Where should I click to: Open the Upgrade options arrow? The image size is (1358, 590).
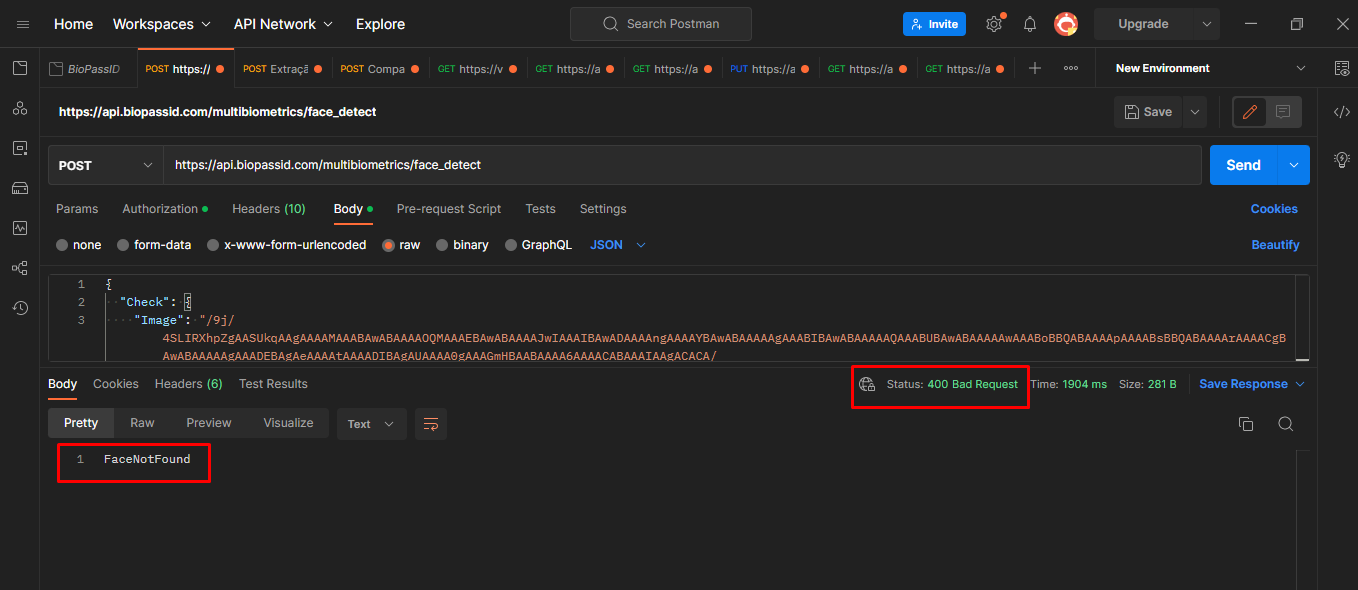(x=1207, y=24)
